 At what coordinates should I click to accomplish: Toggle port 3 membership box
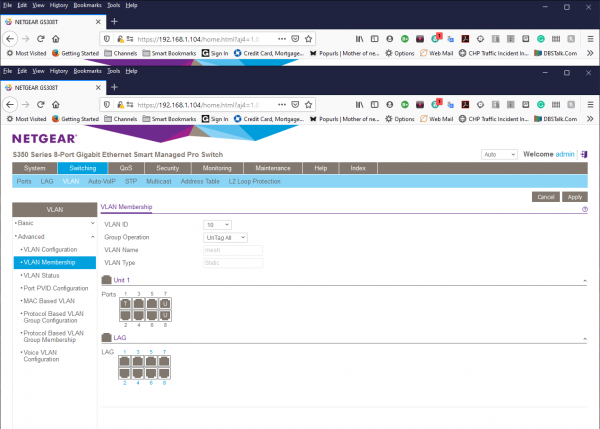click(x=139, y=304)
